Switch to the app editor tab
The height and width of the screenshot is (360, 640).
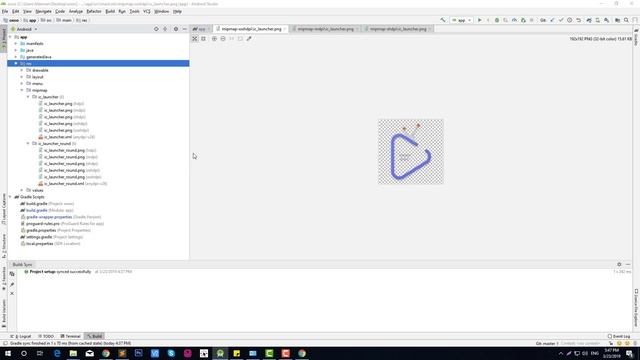[x=200, y=29]
